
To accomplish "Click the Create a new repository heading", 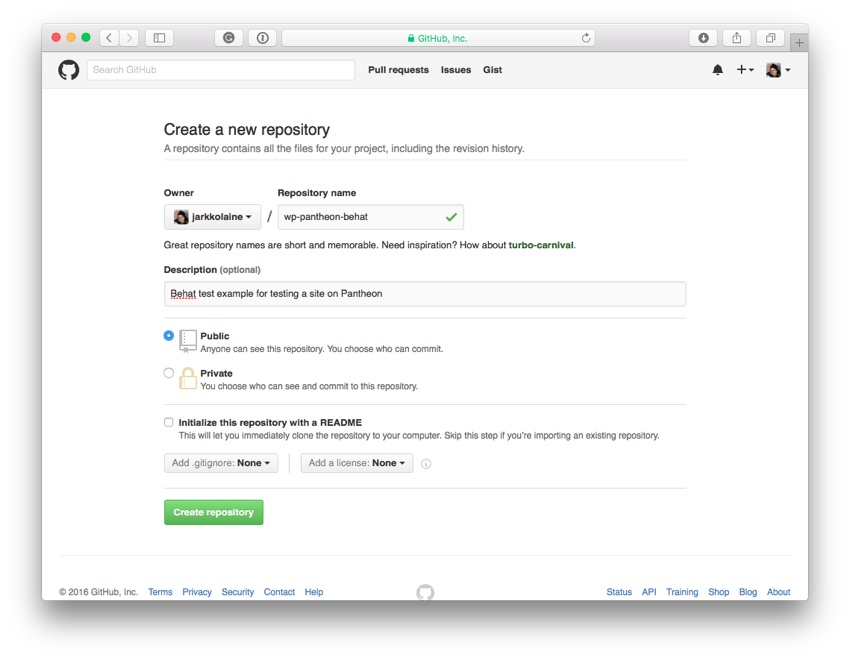I will [247, 130].
